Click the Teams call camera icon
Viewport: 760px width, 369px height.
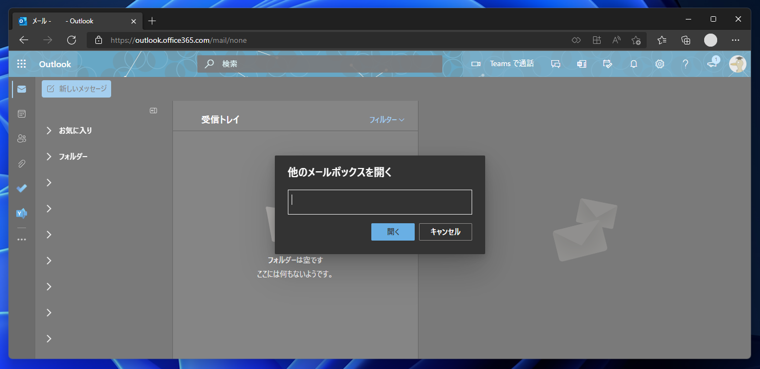coord(475,64)
